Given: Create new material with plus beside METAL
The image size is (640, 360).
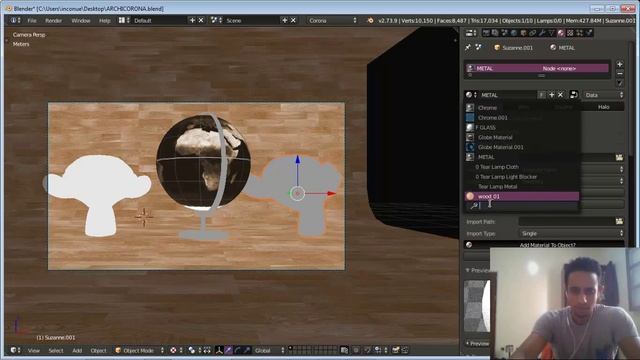Looking at the screenshot, I should click(x=551, y=95).
